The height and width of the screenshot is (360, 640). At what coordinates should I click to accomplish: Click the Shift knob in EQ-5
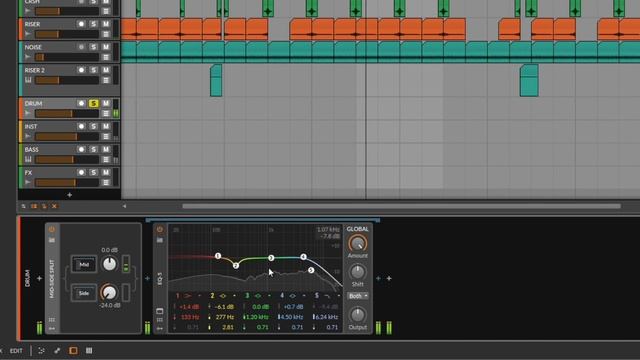click(x=358, y=272)
